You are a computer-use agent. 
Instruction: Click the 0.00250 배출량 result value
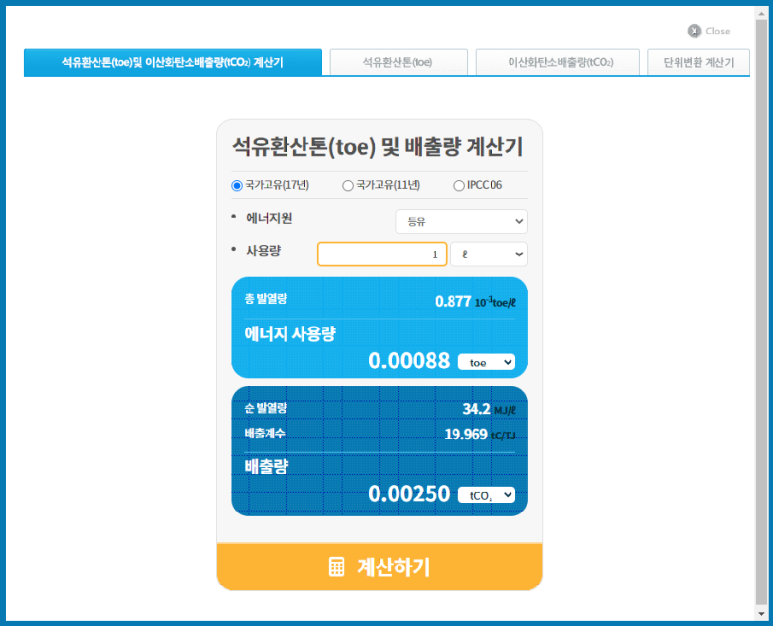pyautogui.click(x=409, y=494)
